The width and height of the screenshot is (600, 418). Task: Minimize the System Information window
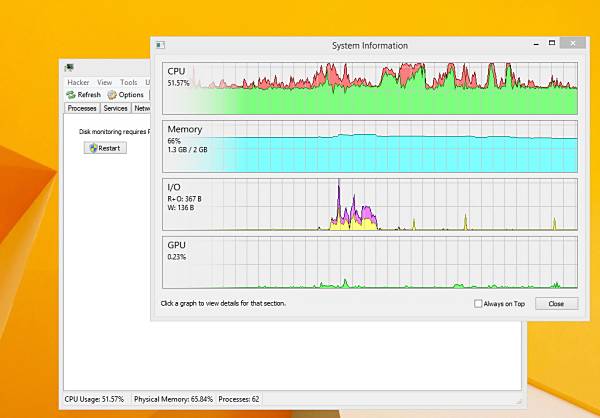pos(537,44)
